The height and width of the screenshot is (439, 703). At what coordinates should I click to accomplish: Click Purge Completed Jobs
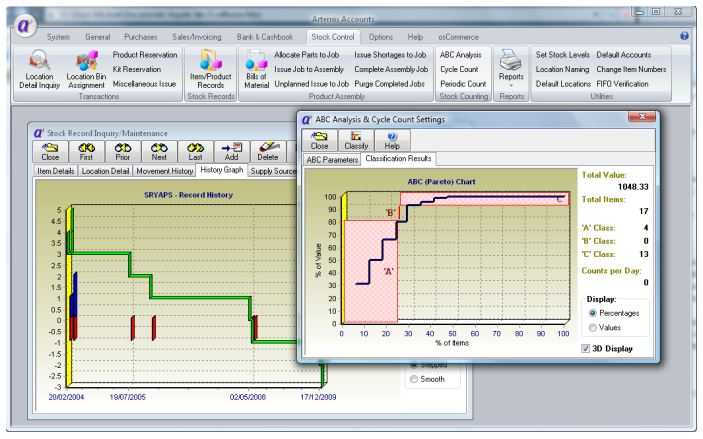coord(390,84)
